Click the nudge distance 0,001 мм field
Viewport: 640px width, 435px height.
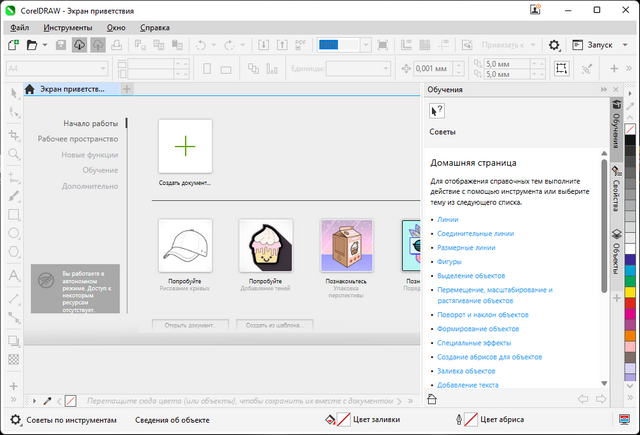coord(433,69)
